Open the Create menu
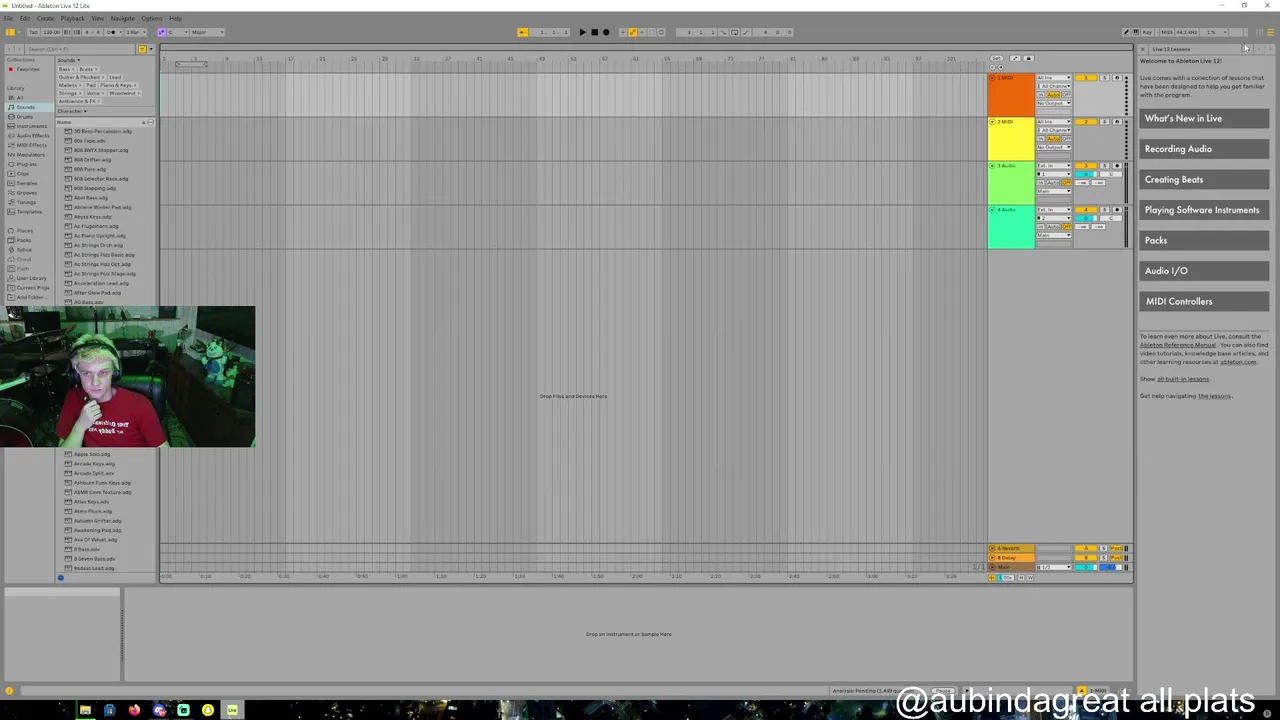 pos(45,18)
